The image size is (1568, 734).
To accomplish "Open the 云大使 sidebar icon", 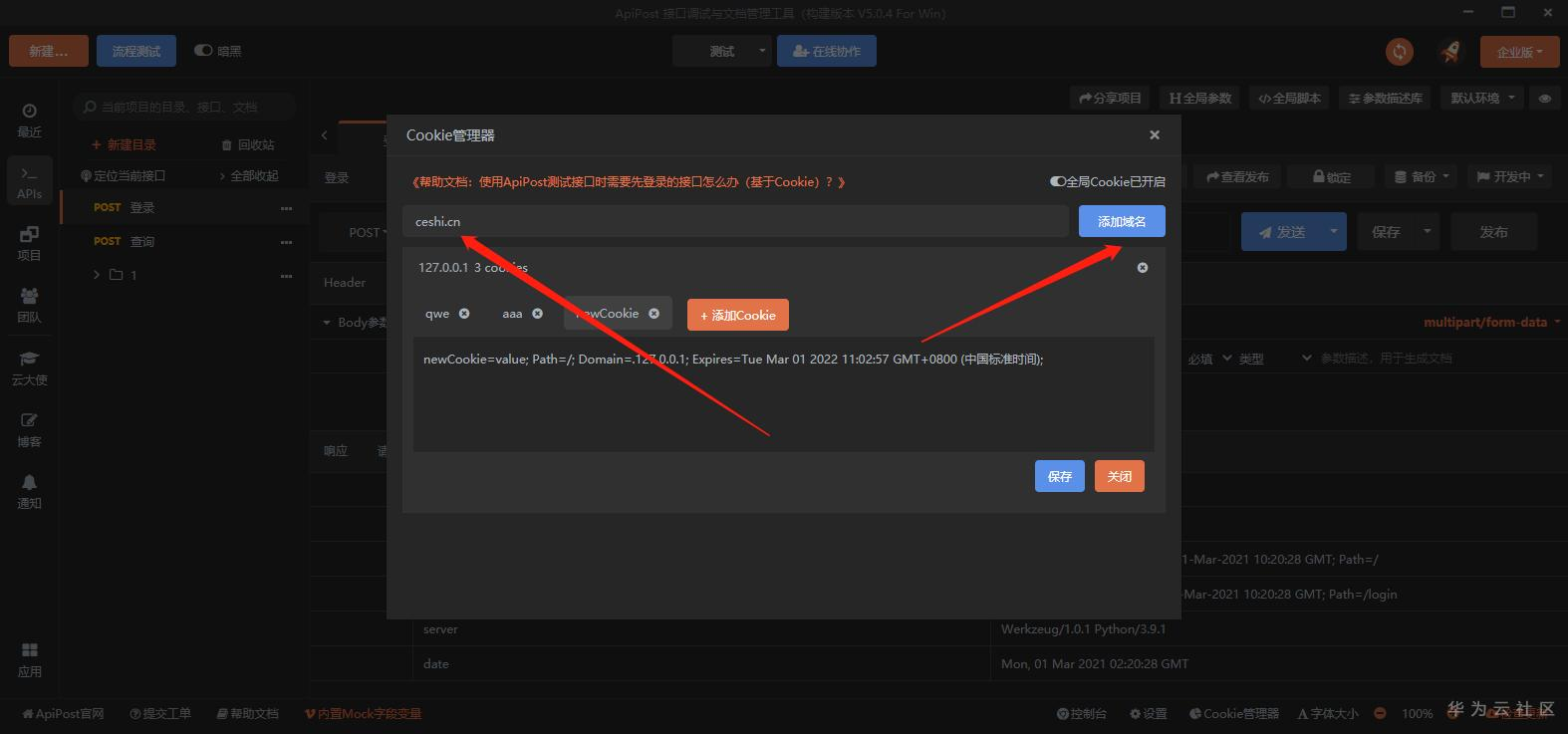I will (29, 367).
